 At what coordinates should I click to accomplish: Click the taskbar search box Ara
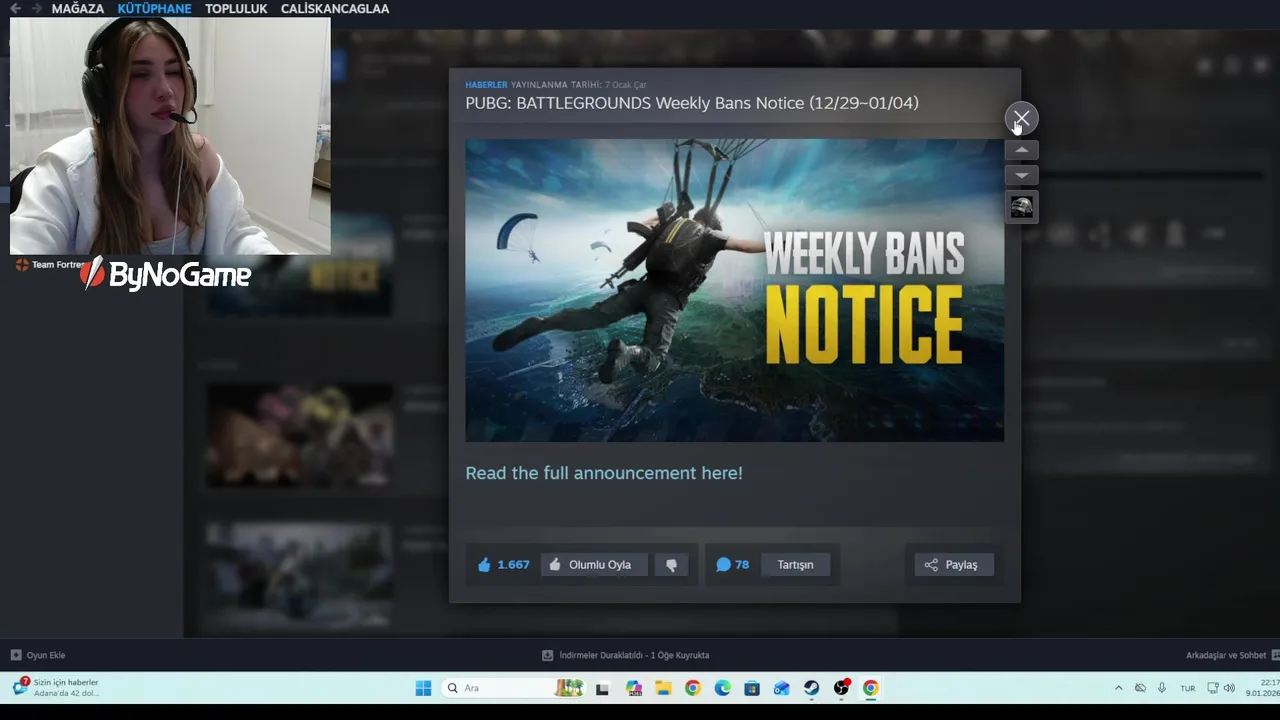tap(512, 688)
